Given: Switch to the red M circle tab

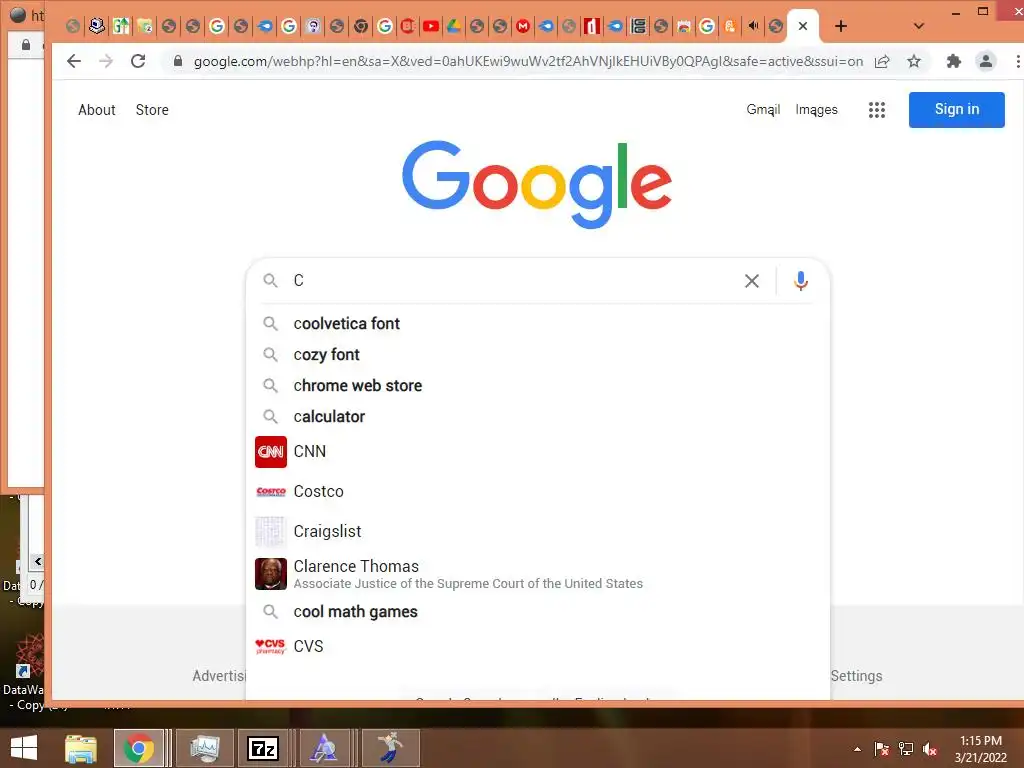Looking at the screenshot, I should tap(523, 26).
